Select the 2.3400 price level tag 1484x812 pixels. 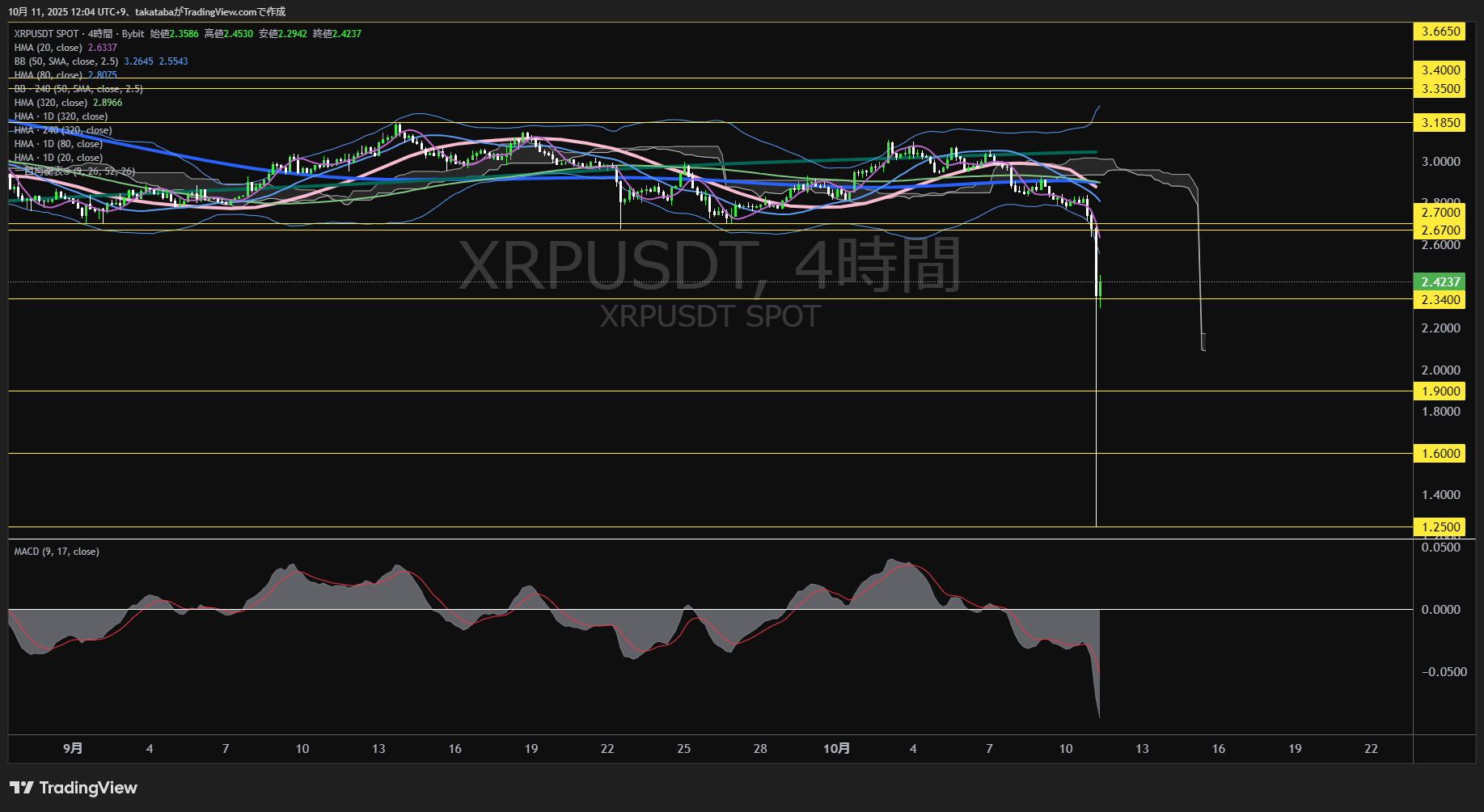1440,300
